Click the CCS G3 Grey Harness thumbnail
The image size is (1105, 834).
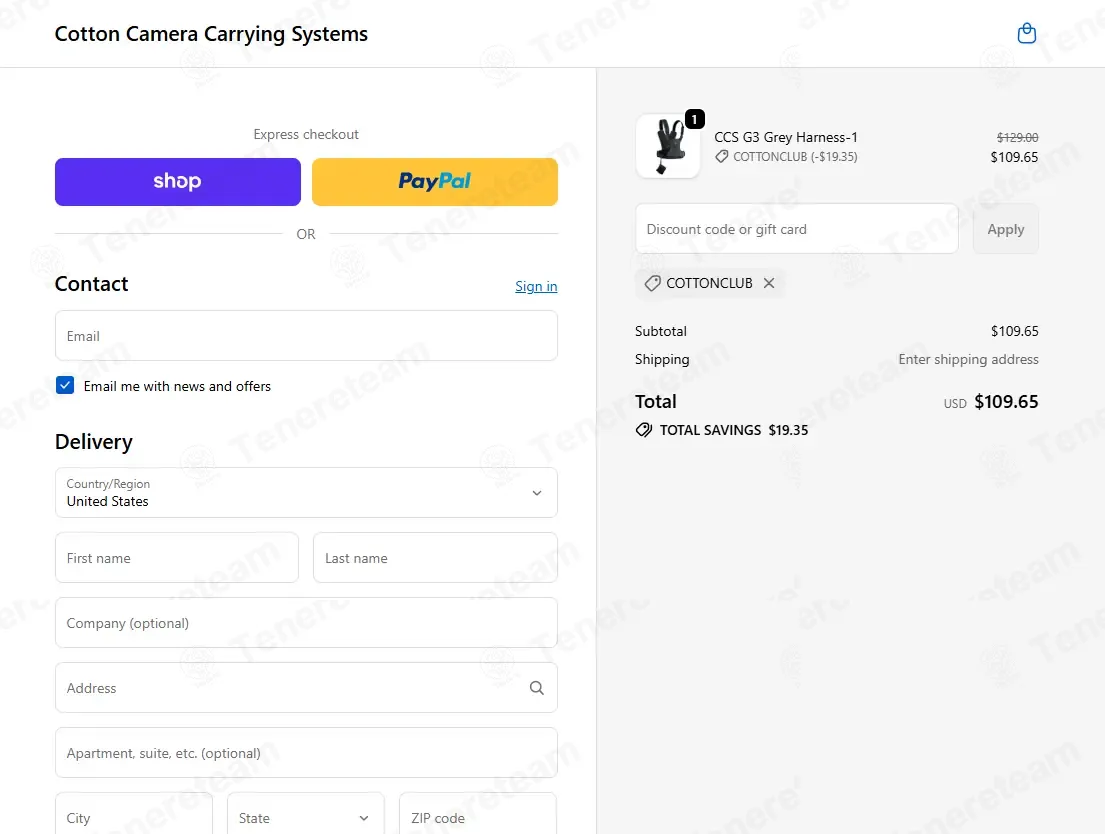tap(667, 146)
